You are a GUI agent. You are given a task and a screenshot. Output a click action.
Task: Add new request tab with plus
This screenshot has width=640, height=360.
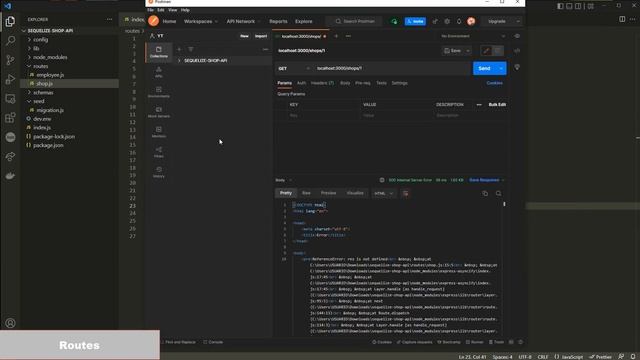[x=336, y=36]
